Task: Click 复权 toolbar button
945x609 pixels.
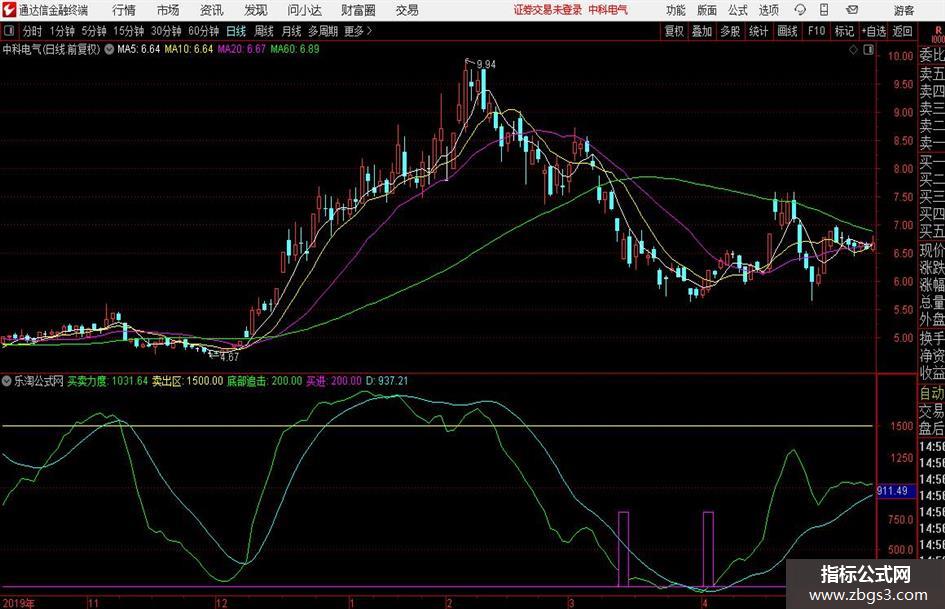Action: tap(674, 31)
